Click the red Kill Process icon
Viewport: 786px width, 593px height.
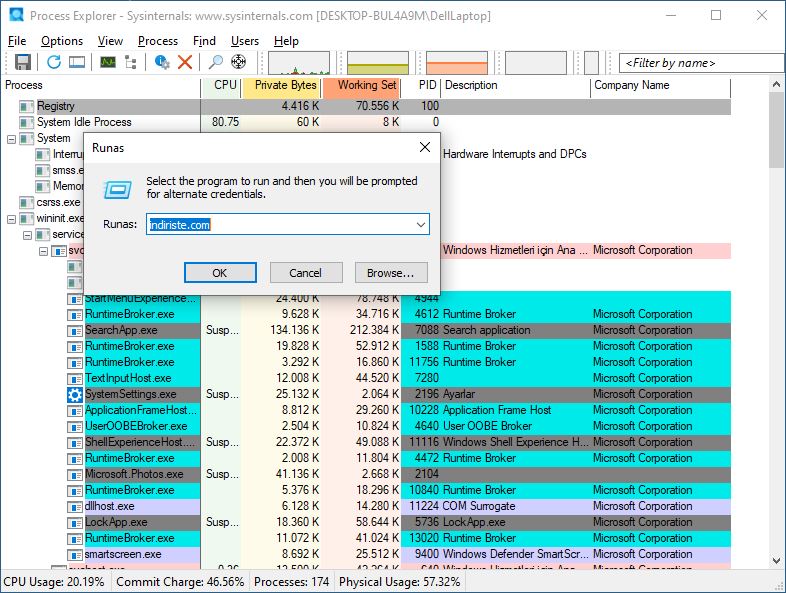185,62
